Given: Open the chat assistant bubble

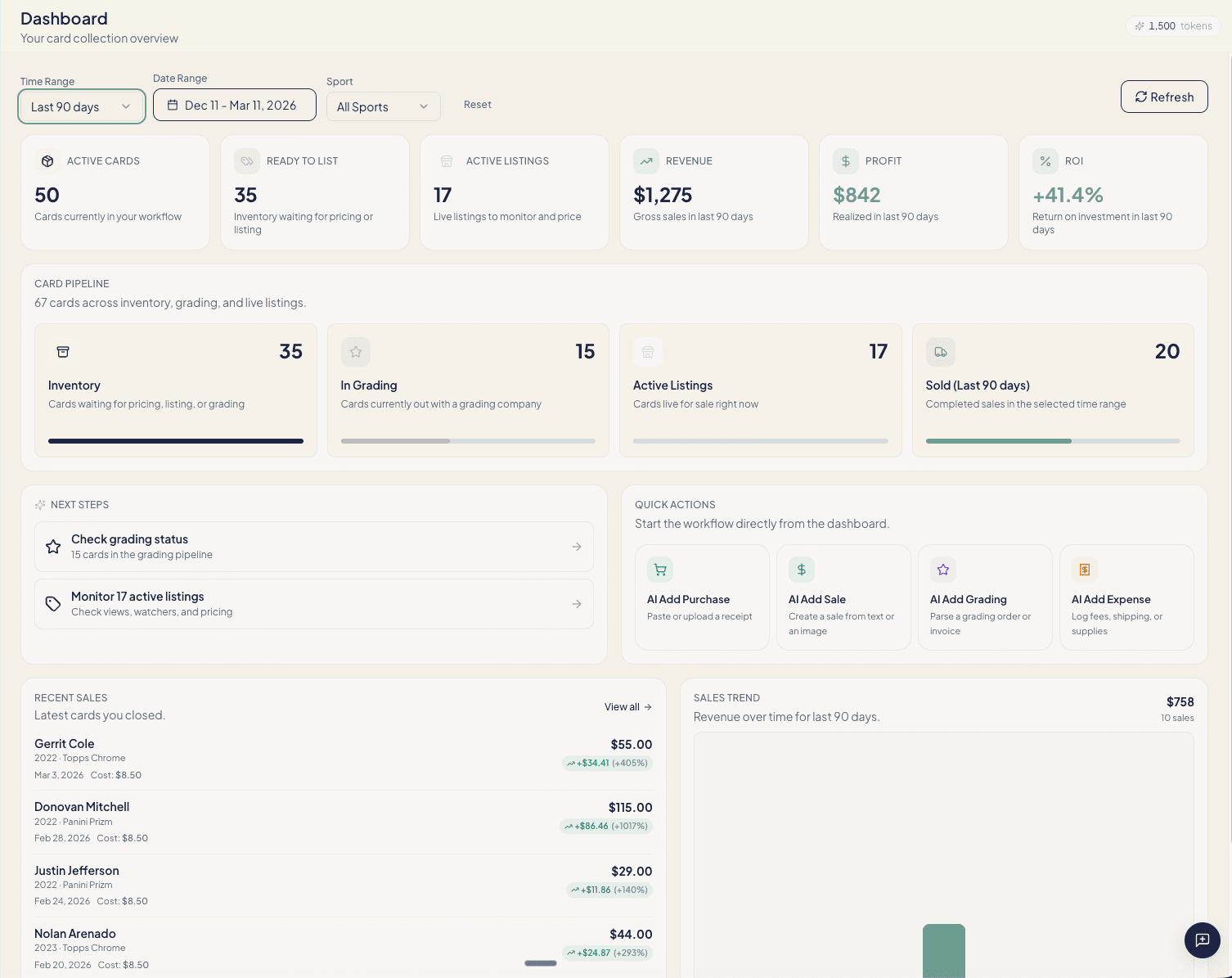Looking at the screenshot, I should click(1202, 940).
